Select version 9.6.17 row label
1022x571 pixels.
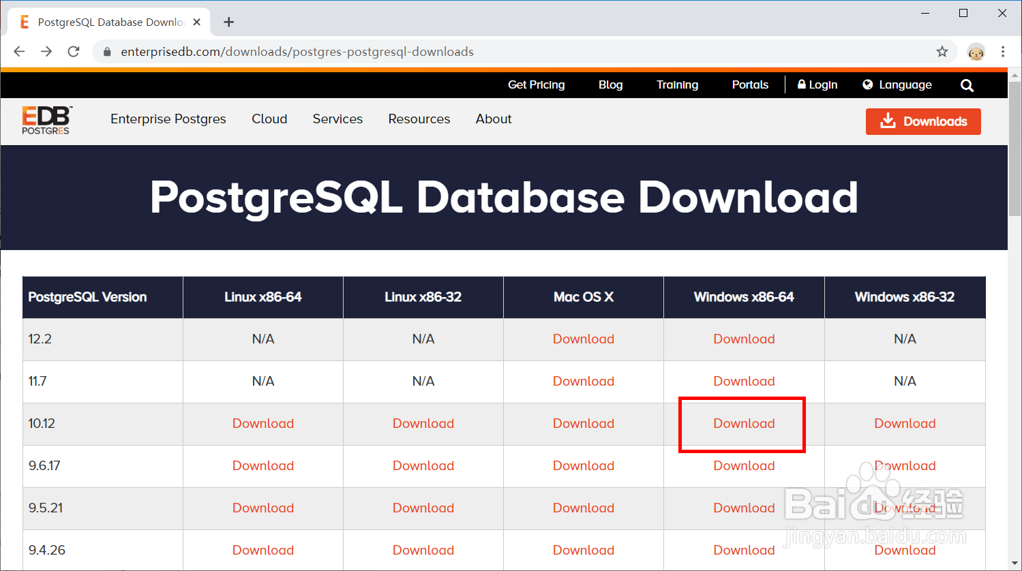point(44,465)
